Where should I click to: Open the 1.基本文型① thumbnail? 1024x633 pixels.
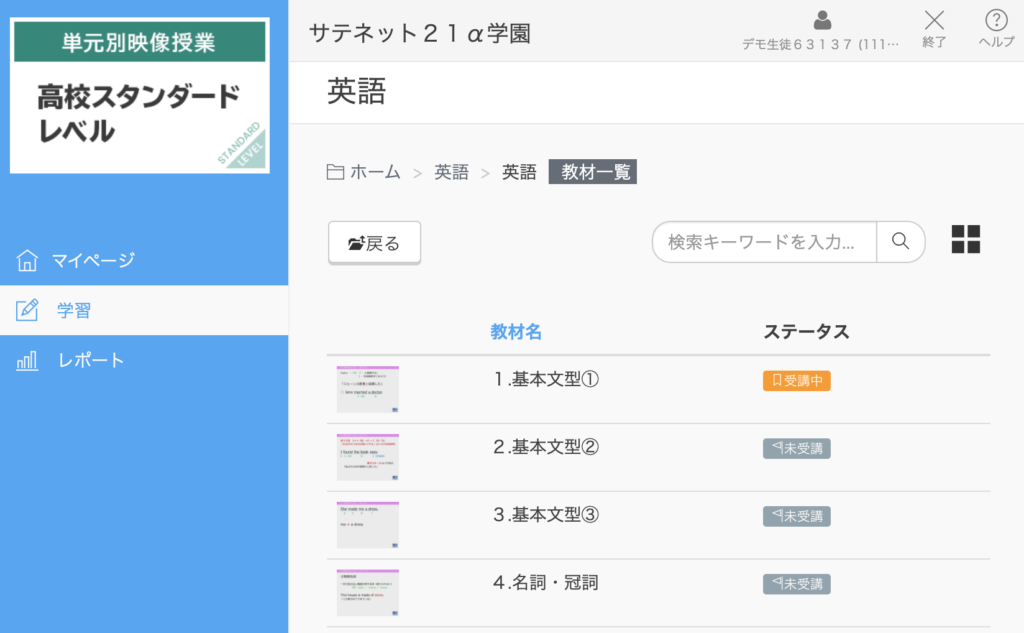pos(368,389)
